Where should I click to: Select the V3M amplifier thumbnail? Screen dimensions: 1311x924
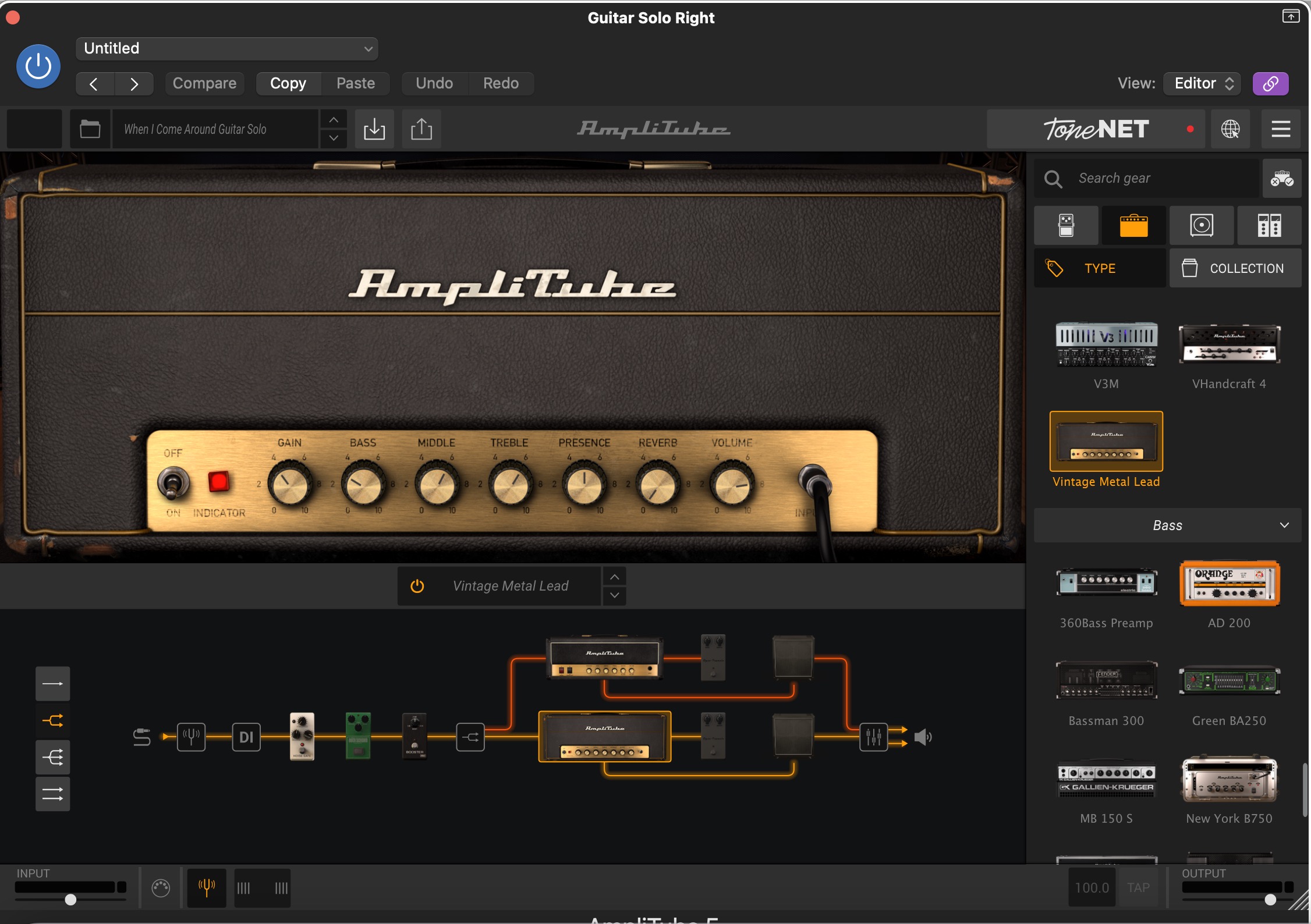(x=1106, y=344)
